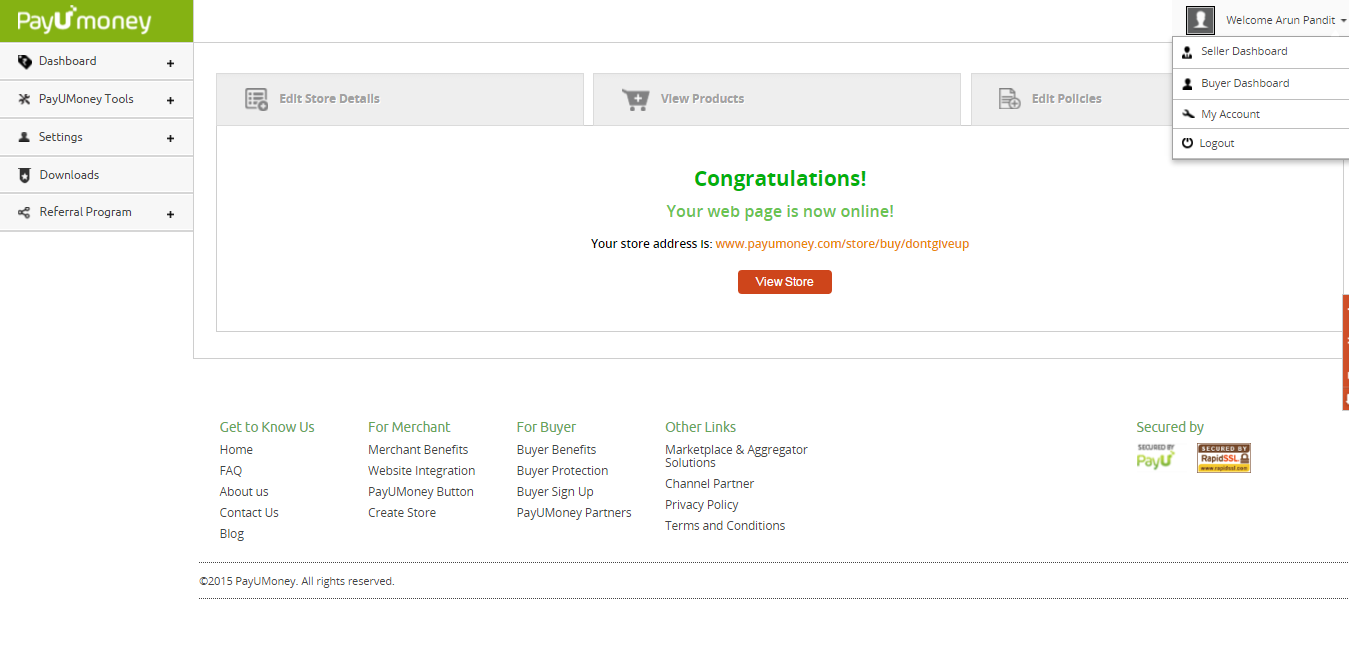The height and width of the screenshot is (650, 1349).
Task: Click the Seller Dashboard icon in menu
Action: (x=1187, y=52)
